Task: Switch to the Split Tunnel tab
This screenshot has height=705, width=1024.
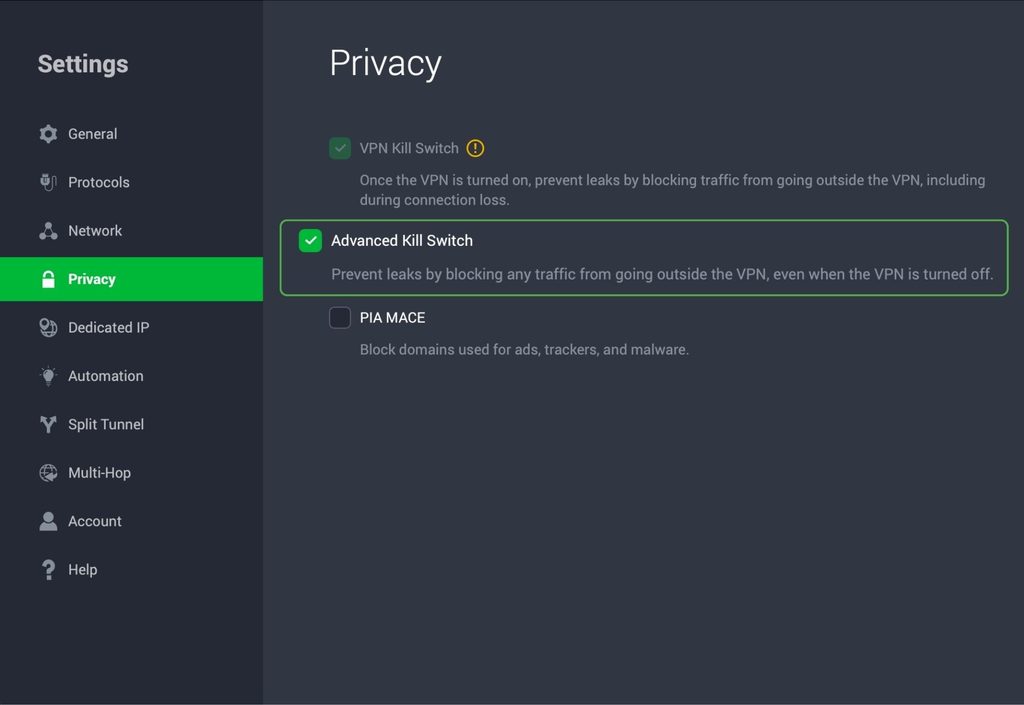Action: point(131,424)
